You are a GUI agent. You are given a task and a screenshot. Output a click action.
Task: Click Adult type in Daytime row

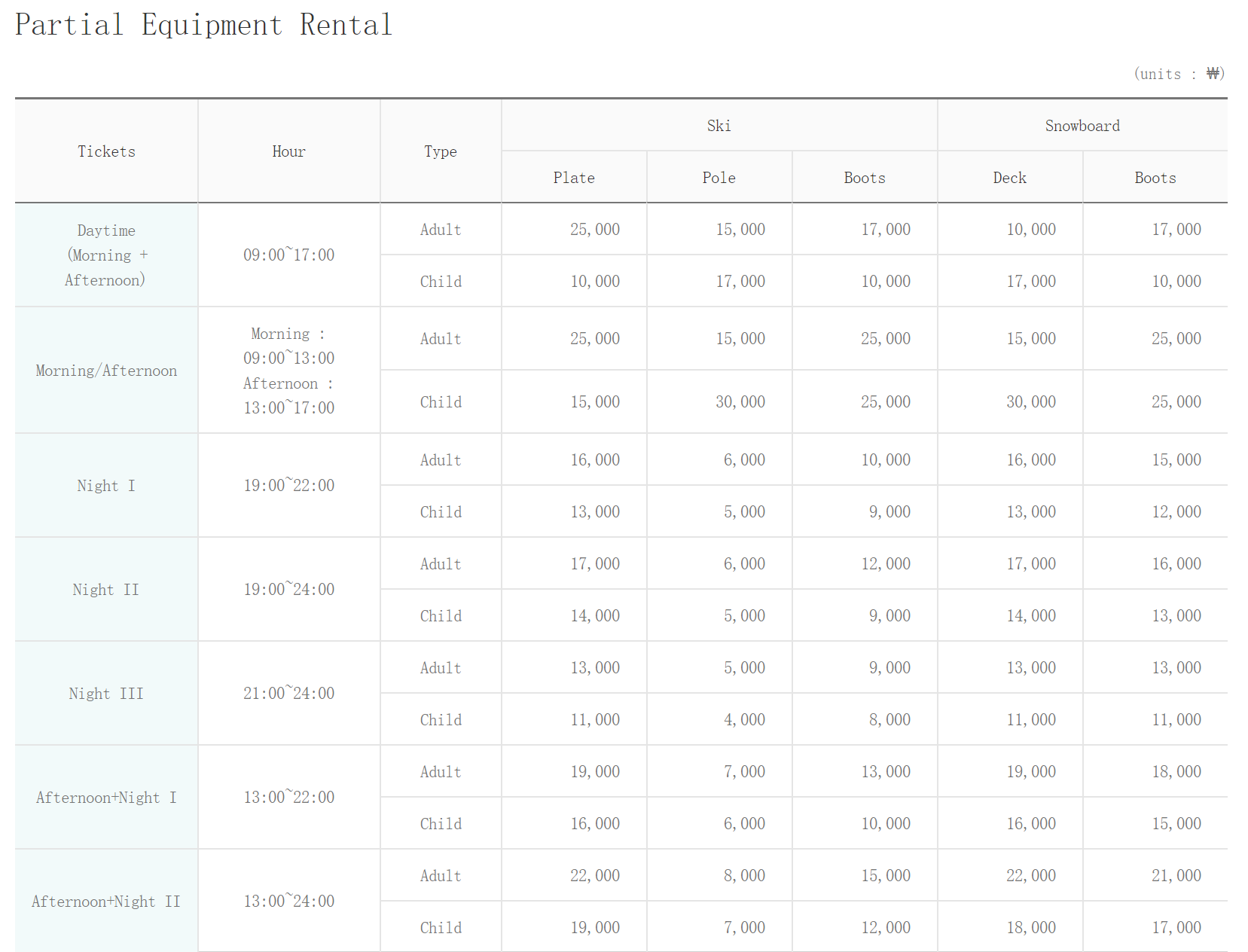coord(441,230)
